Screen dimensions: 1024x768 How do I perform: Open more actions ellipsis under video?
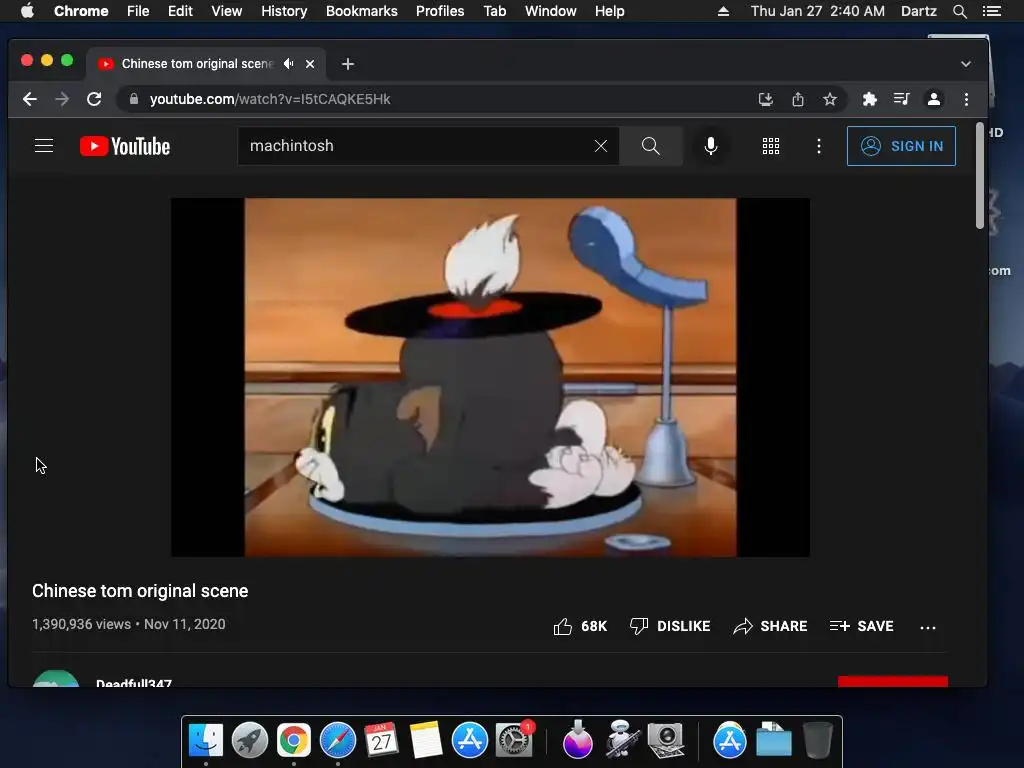927,628
